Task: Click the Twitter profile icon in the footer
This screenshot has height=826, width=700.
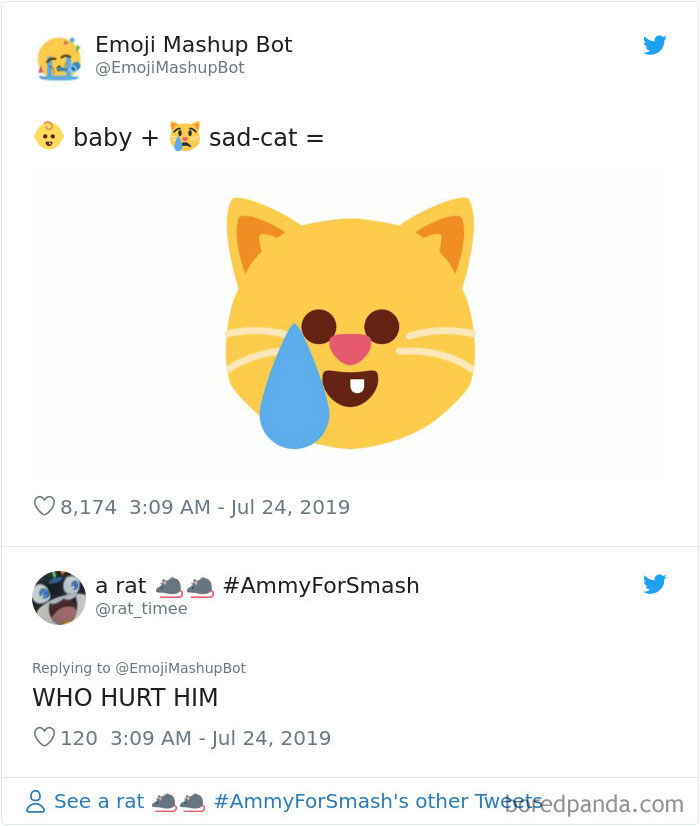Action: pos(36,800)
